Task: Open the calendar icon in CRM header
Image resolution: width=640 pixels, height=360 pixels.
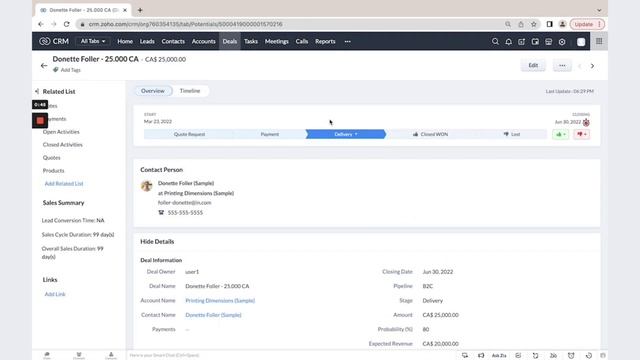Action: pyautogui.click(x=535, y=42)
